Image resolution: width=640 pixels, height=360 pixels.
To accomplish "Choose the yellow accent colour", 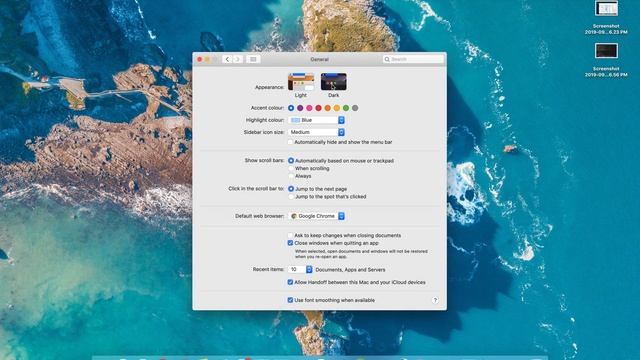I will pos(337,108).
